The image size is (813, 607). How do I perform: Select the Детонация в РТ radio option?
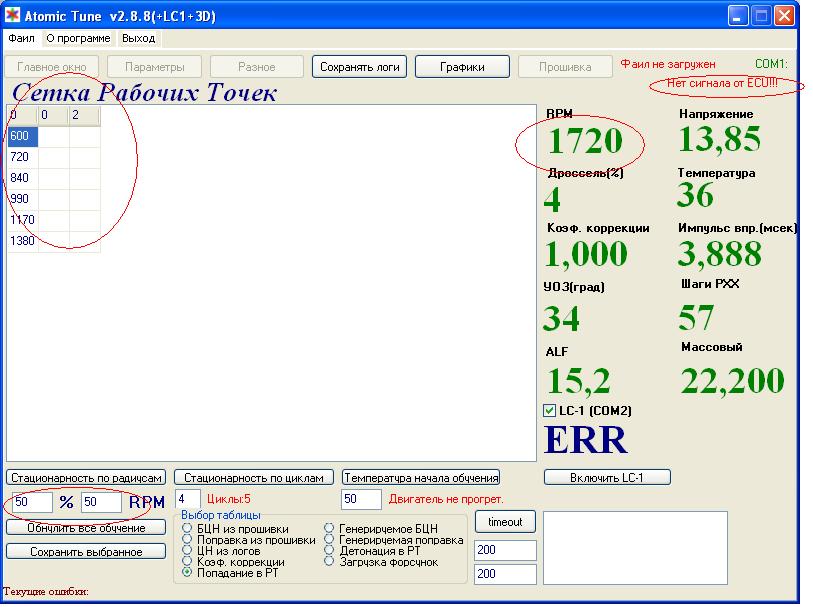(x=330, y=551)
